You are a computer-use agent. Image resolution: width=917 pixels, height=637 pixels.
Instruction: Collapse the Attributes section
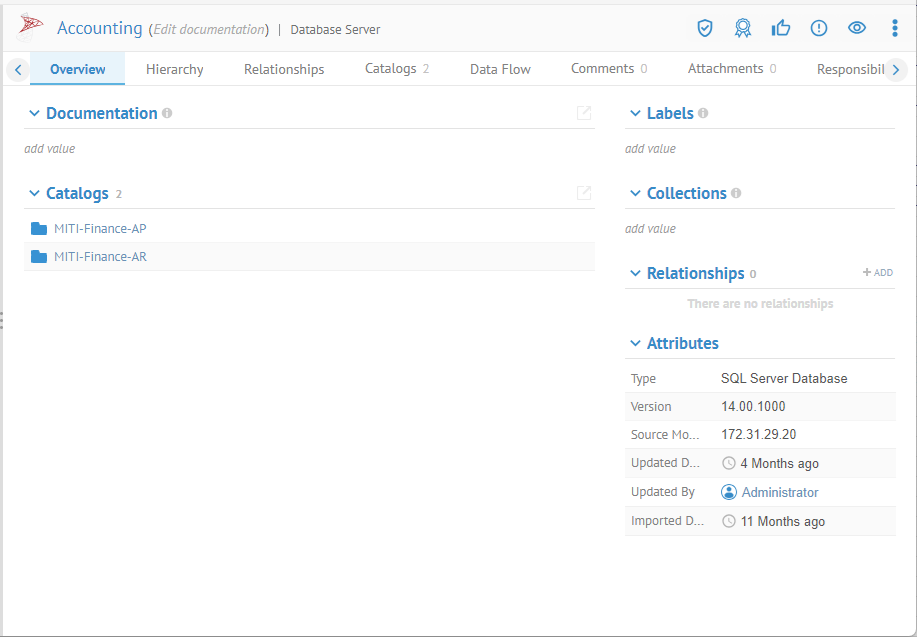click(x=635, y=344)
